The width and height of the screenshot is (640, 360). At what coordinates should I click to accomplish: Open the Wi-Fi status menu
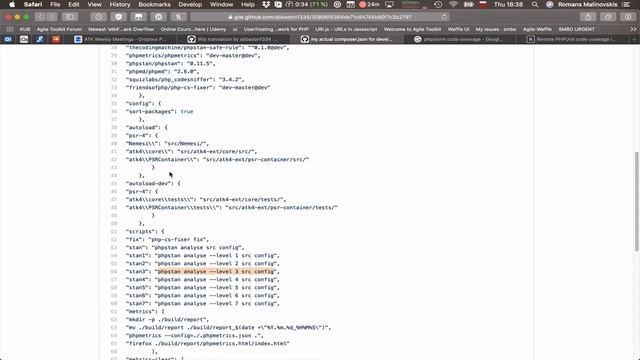pos(453,4)
